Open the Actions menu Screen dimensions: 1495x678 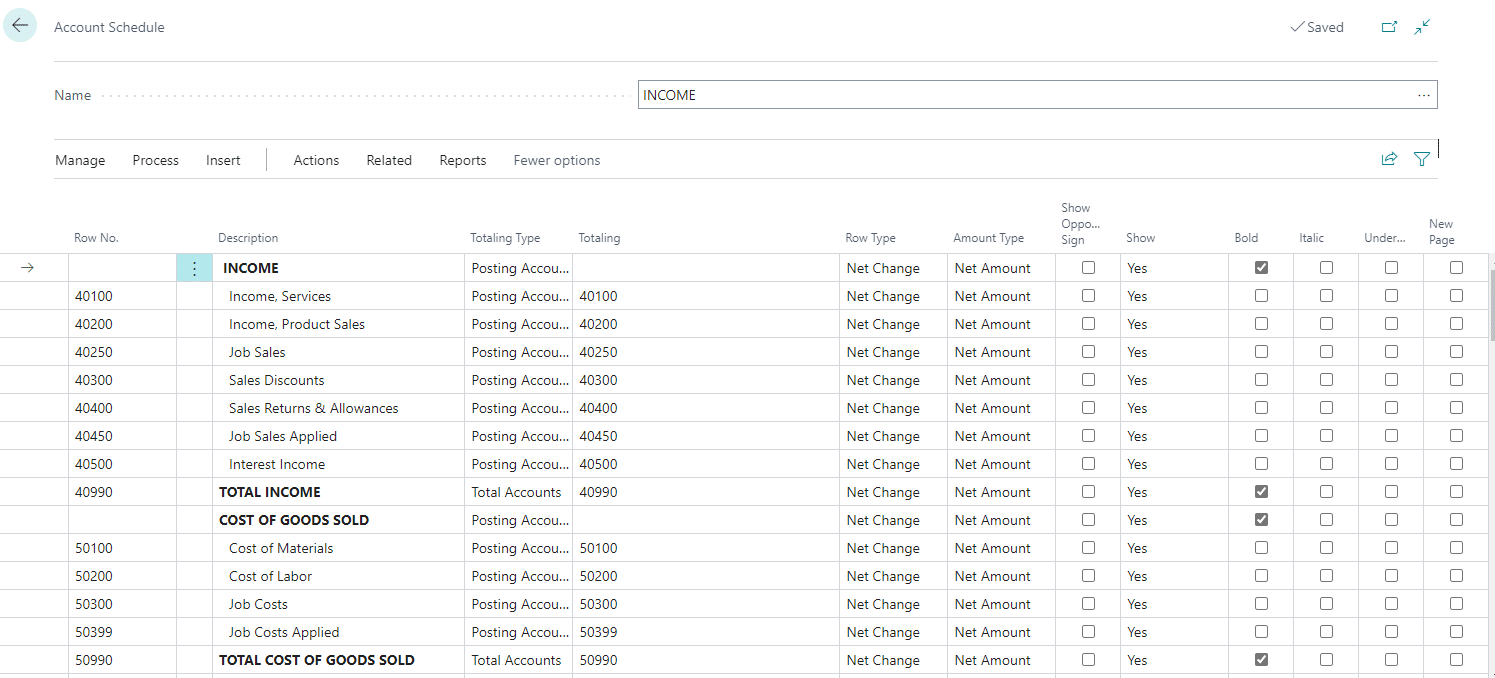tap(316, 160)
